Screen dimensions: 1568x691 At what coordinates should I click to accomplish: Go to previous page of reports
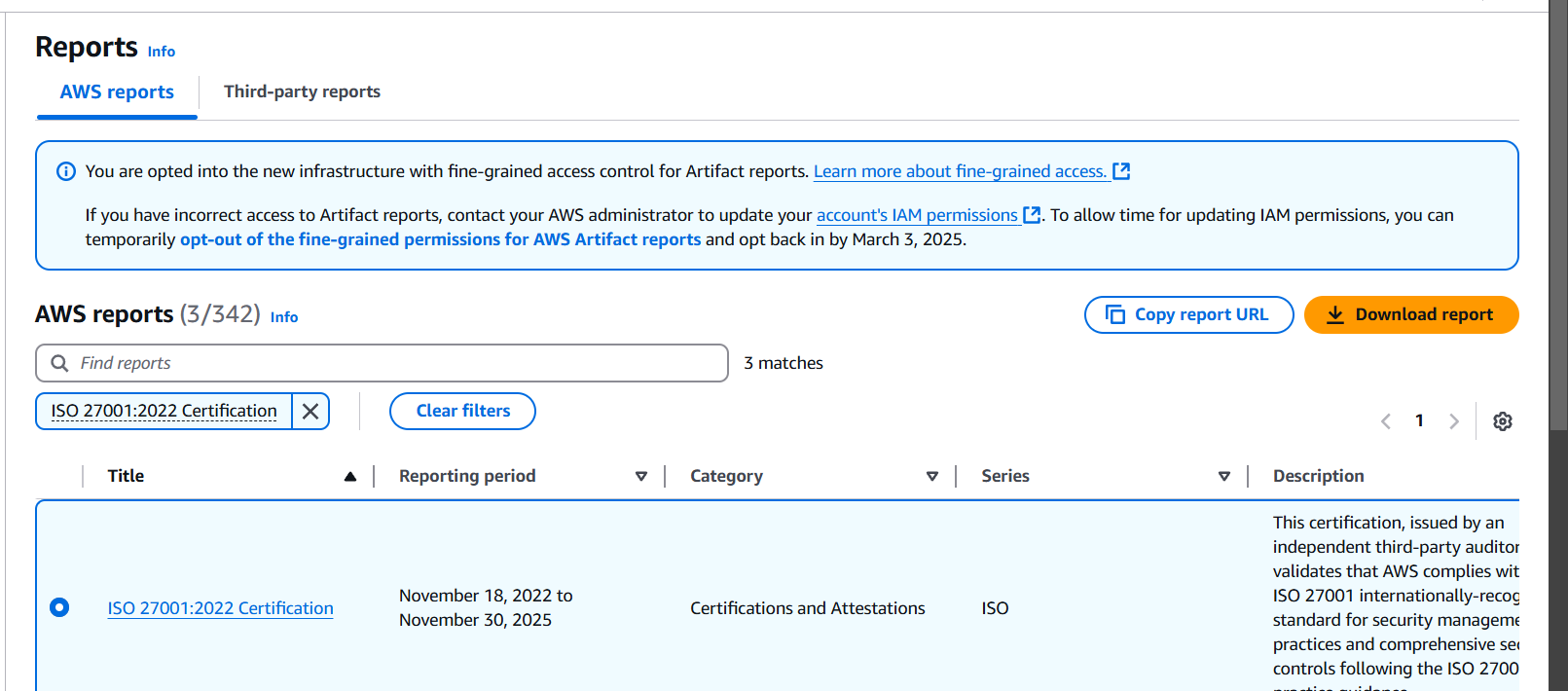click(x=1386, y=421)
